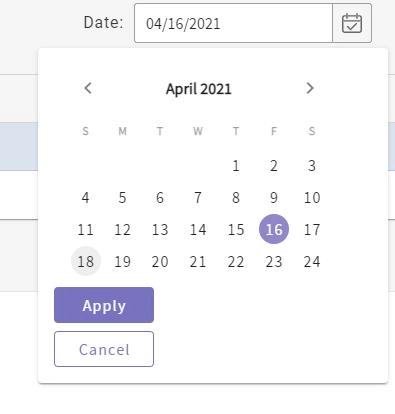The image size is (395, 414).
Task: Cancel the date selection
Action: point(104,349)
